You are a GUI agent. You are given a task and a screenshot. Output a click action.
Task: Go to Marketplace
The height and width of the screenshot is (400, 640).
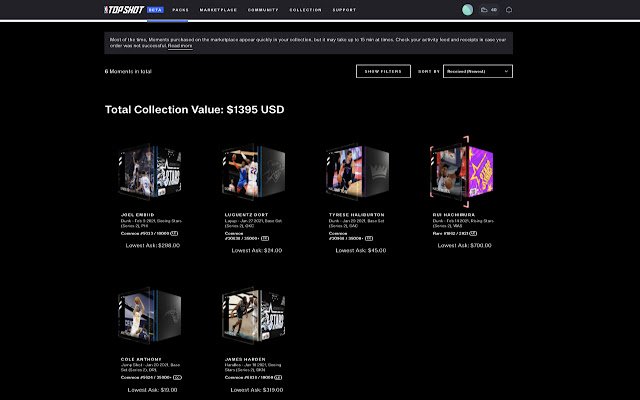click(218, 10)
